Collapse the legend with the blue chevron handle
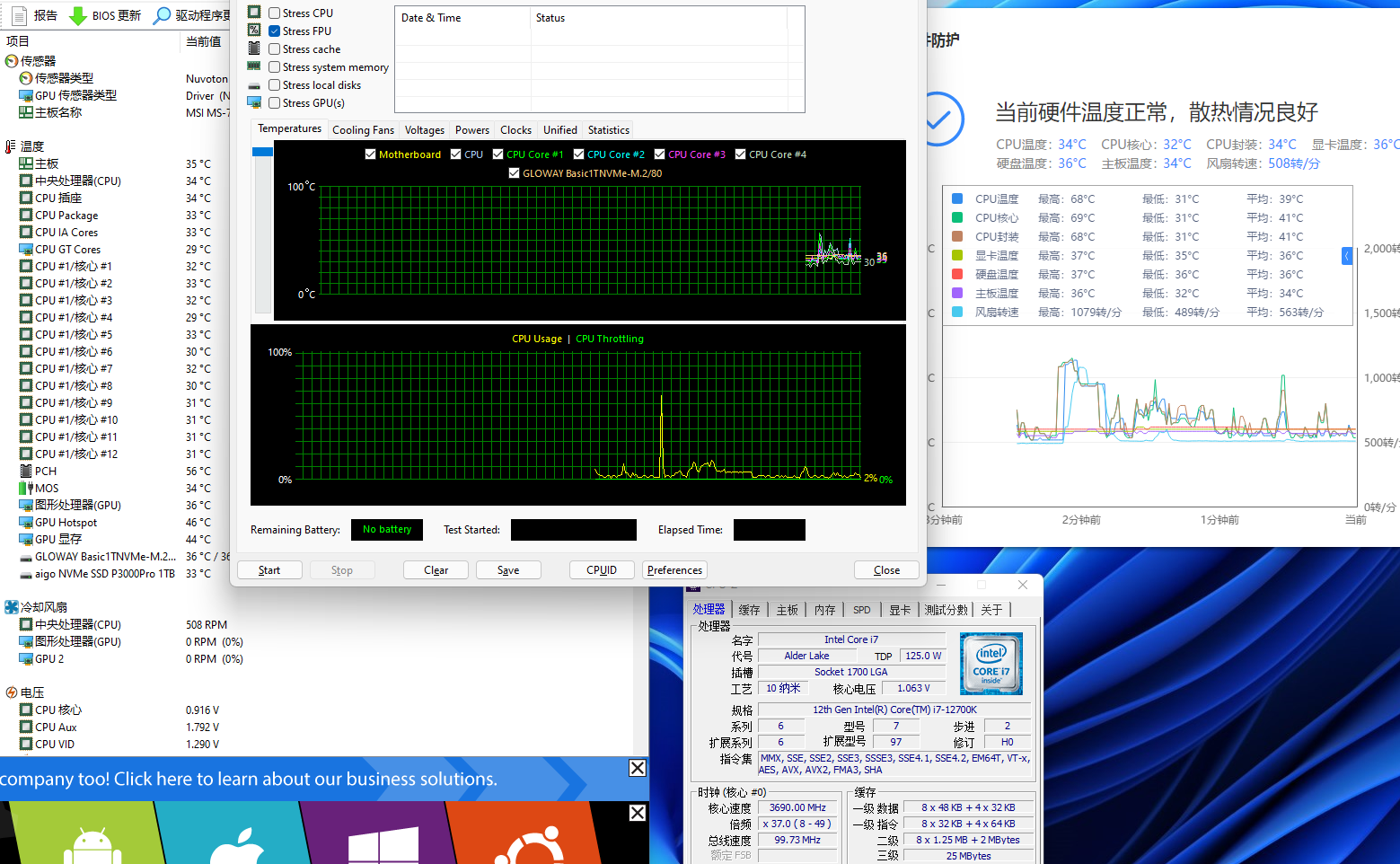Screen dimensions: 1400x864 (x=1346, y=256)
